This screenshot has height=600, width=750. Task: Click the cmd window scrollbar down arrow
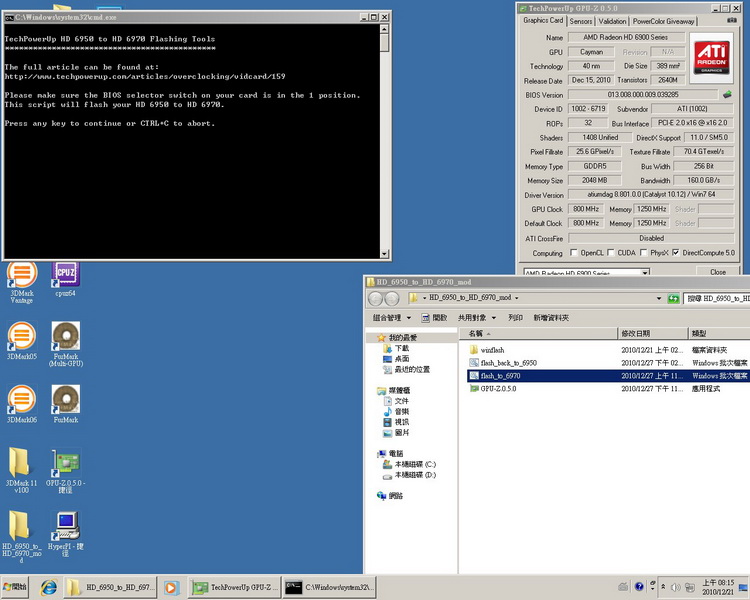(x=384, y=254)
